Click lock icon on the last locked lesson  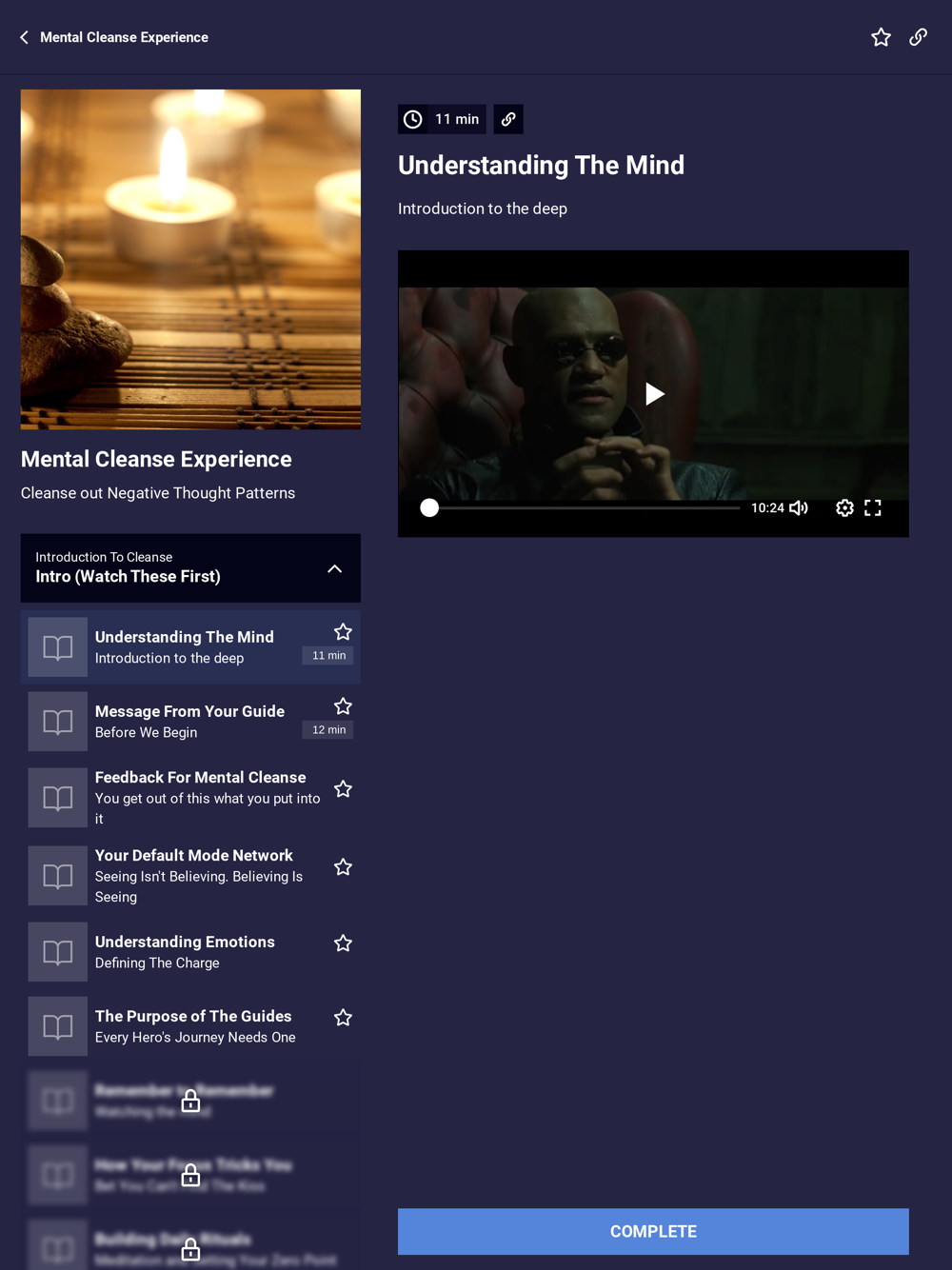(x=190, y=1249)
